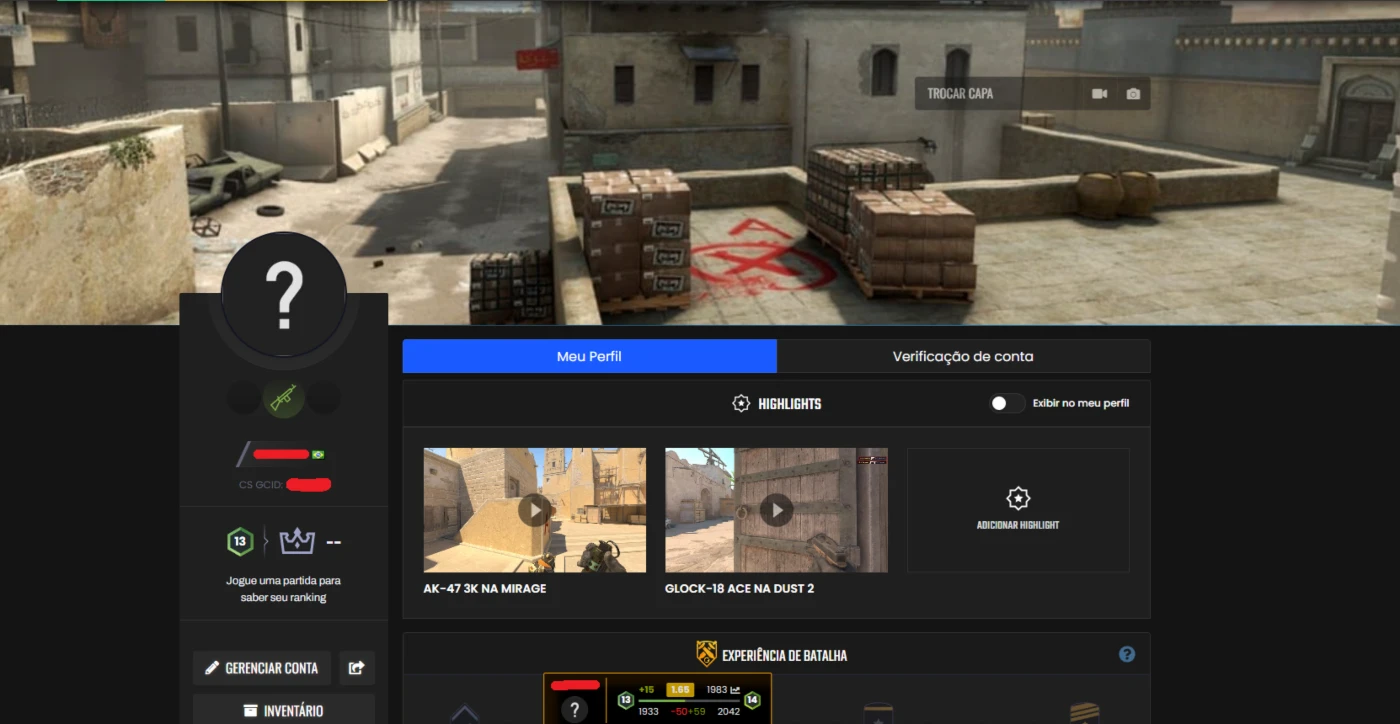Switch to the Meu Perfil tab
1400x724 pixels.
pos(589,356)
